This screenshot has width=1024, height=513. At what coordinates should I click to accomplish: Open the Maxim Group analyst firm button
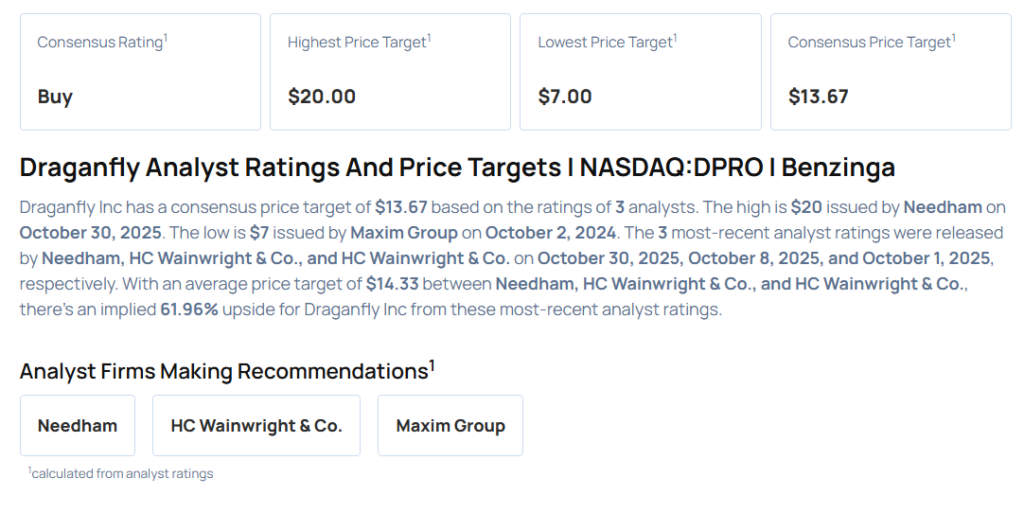pyautogui.click(x=450, y=425)
